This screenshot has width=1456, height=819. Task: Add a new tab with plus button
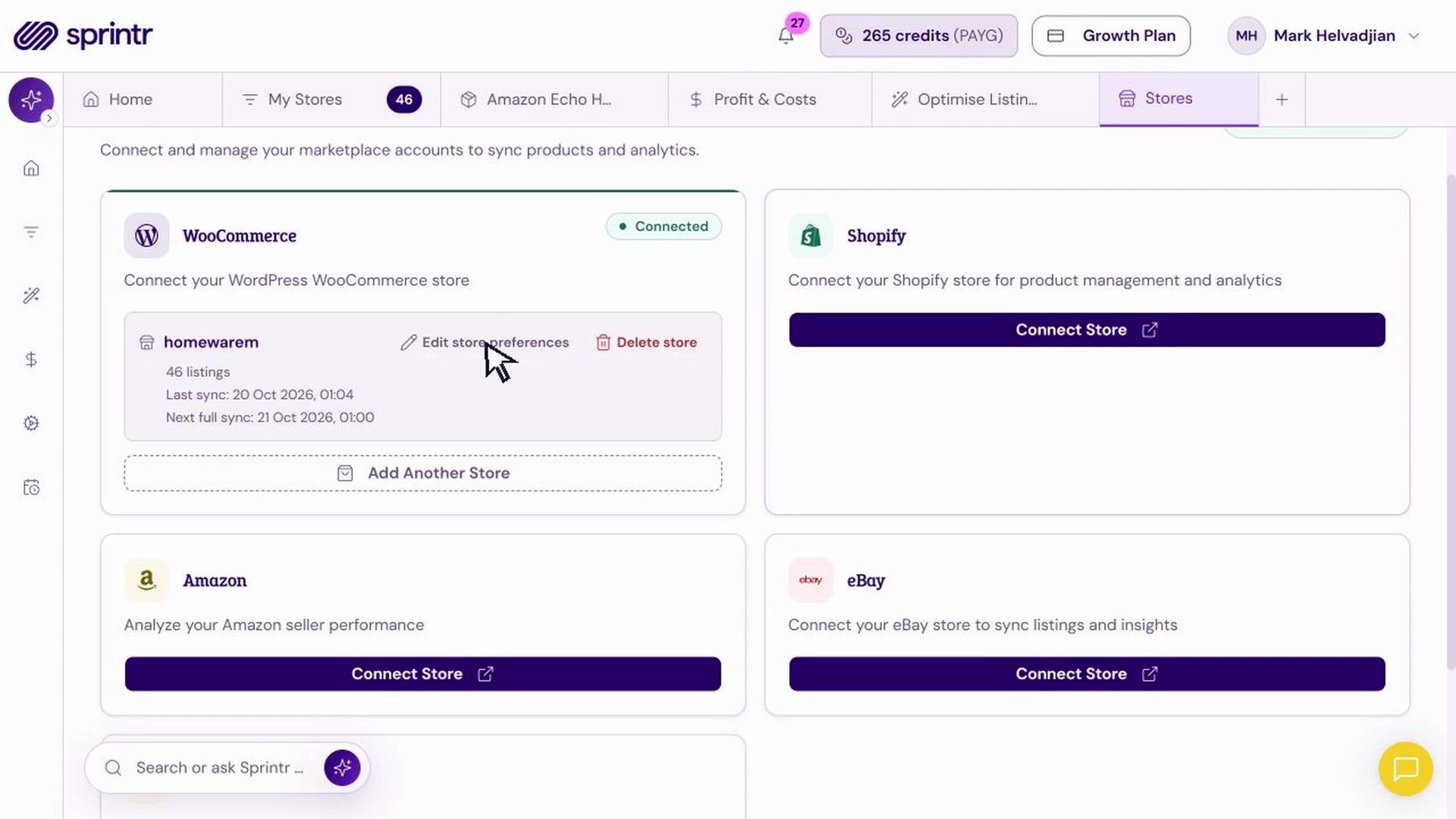(1282, 99)
